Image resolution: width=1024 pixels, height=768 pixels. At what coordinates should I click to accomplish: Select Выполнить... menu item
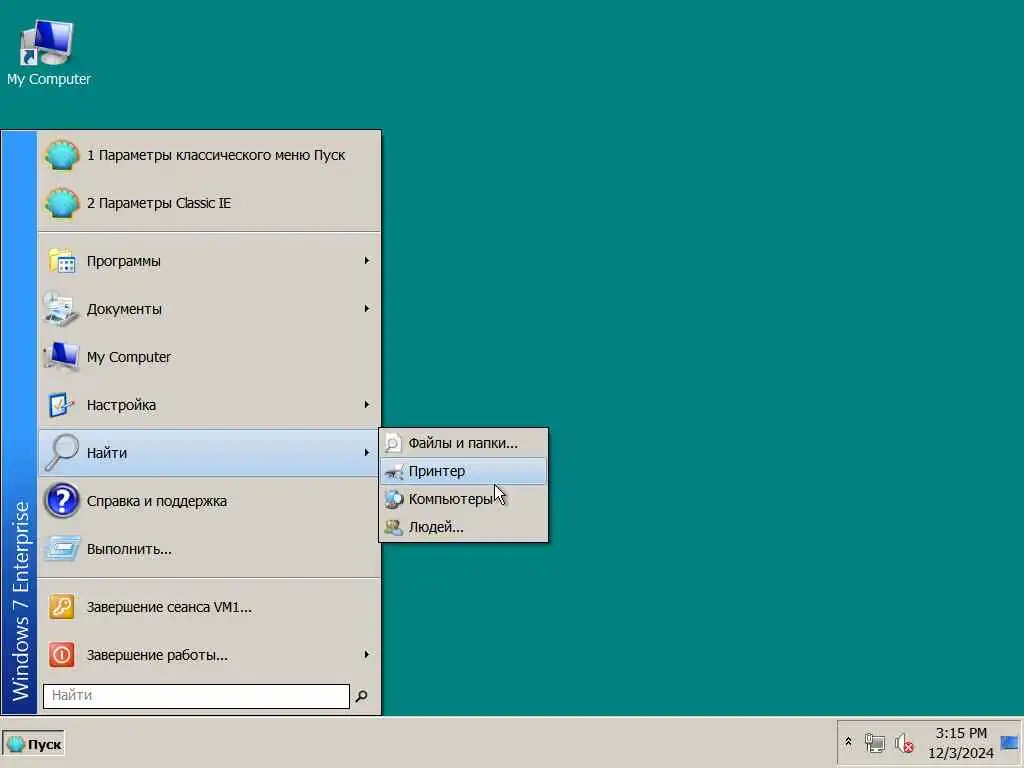tap(210, 549)
